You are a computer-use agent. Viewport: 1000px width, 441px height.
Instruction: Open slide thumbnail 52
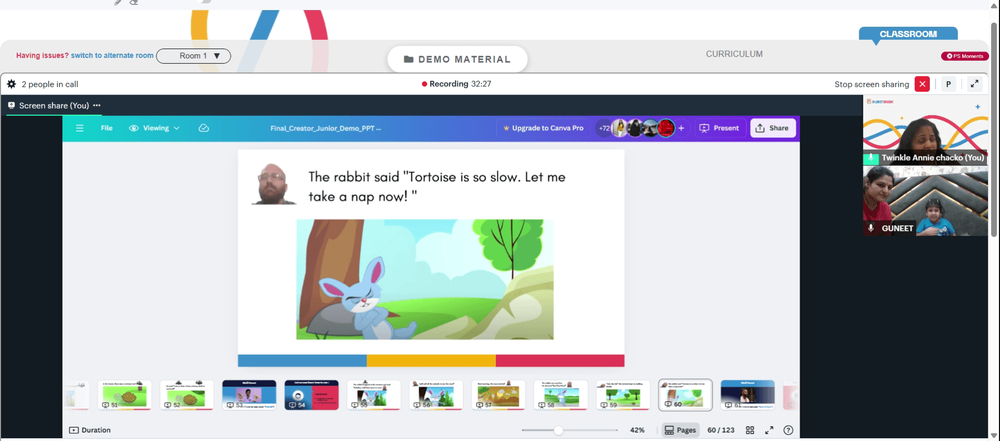[x=187, y=395]
